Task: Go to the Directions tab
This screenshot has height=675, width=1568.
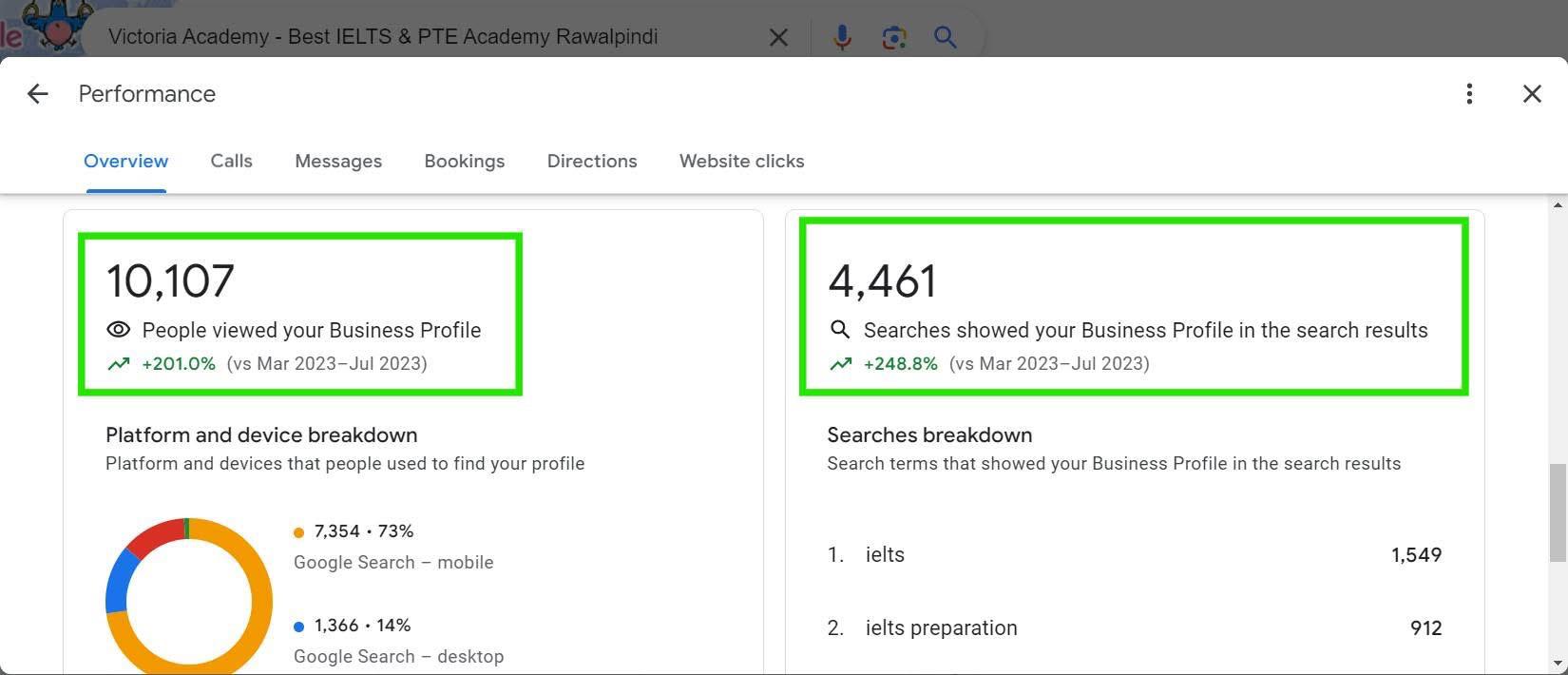Action: [x=592, y=161]
